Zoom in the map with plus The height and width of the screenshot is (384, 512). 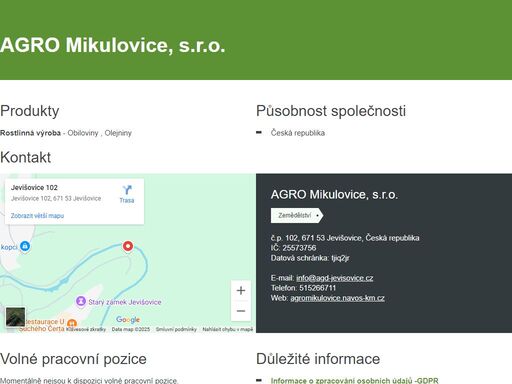point(241,291)
